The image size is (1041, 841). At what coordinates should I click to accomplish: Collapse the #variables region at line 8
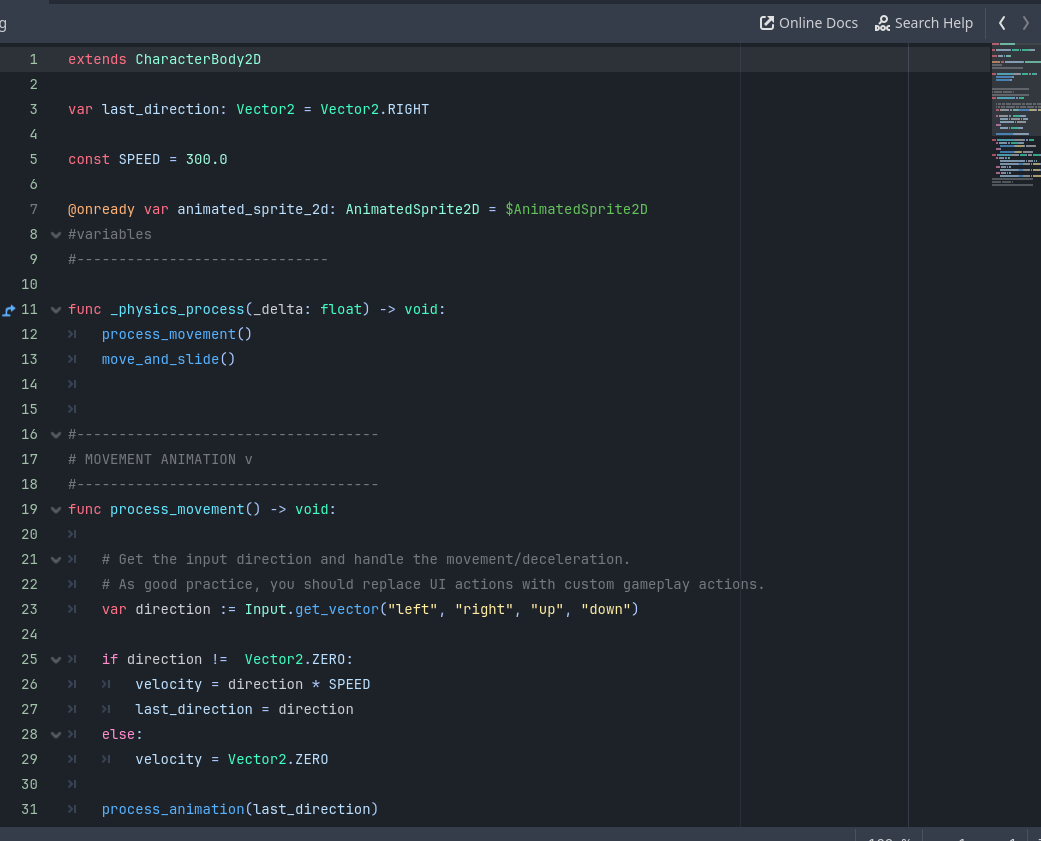coord(56,234)
